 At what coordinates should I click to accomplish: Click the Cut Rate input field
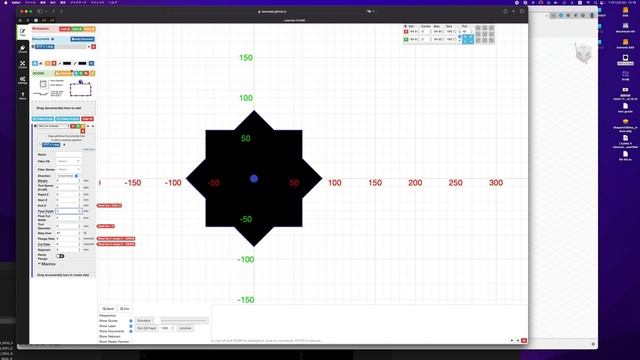point(69,244)
